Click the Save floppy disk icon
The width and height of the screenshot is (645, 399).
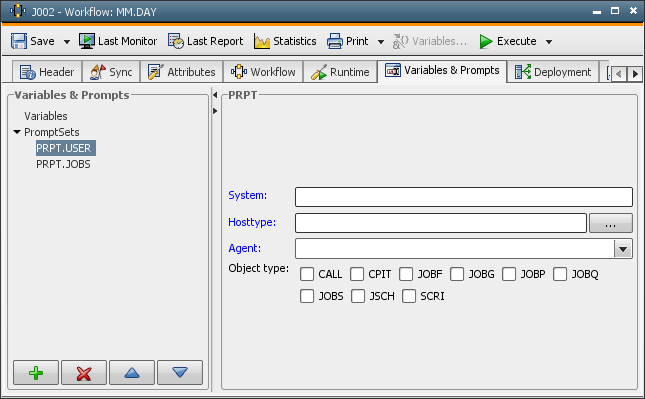click(19, 41)
